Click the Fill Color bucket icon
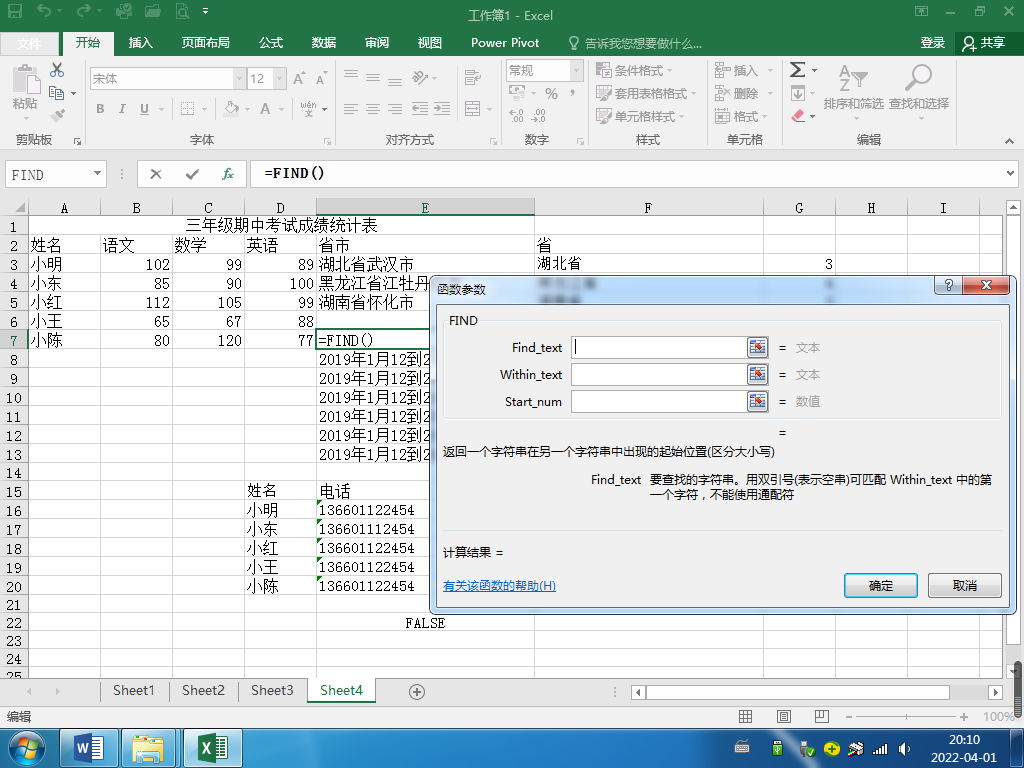Screen dimensions: 1024x768 tap(231, 108)
